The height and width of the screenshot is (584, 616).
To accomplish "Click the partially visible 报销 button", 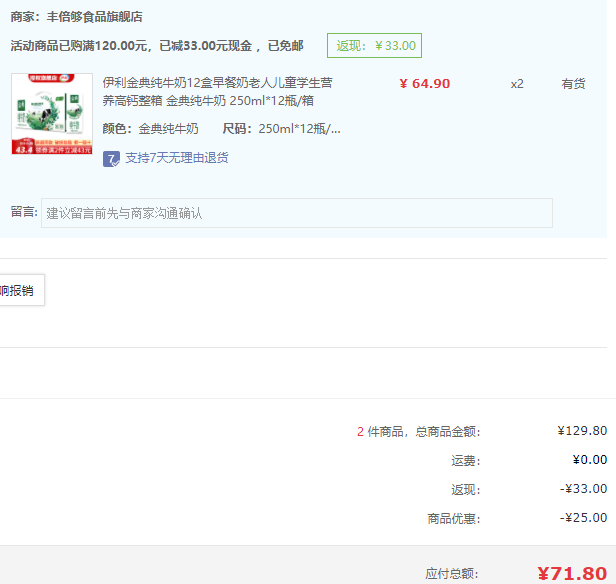I will click(x=22, y=290).
